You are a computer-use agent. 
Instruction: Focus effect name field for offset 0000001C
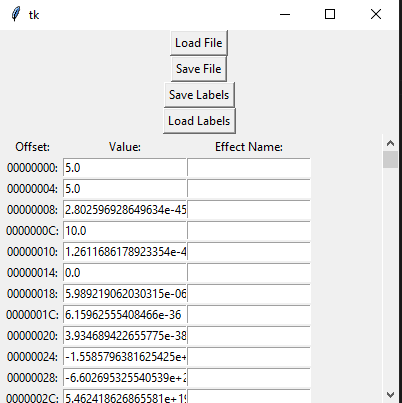pyautogui.click(x=249, y=314)
